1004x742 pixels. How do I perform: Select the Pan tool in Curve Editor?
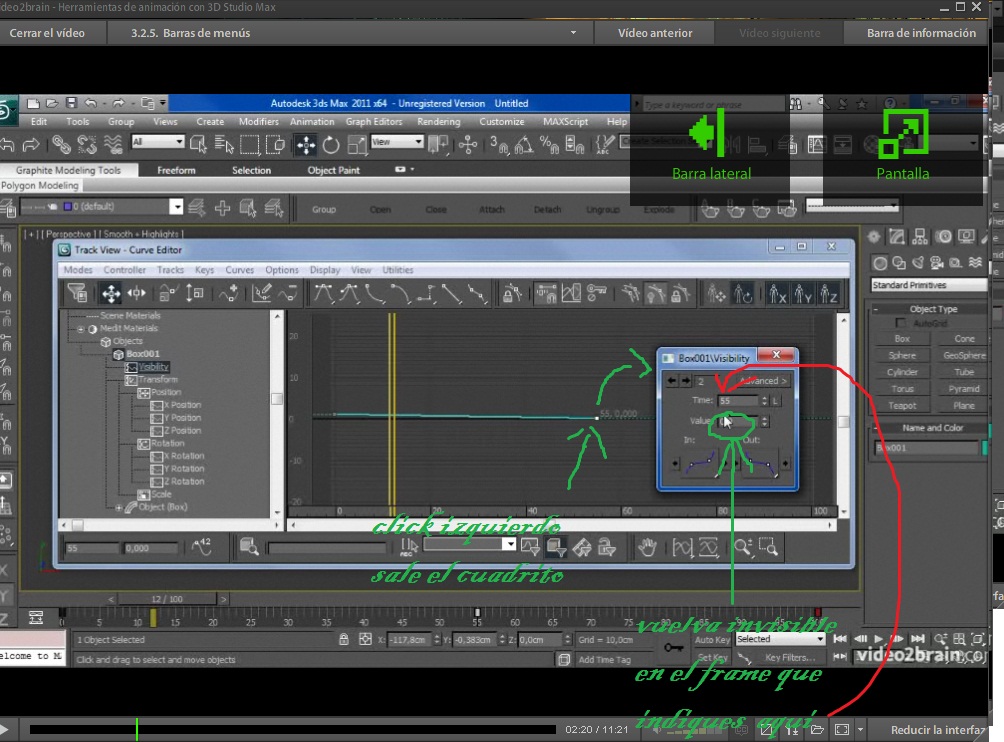tap(647, 547)
